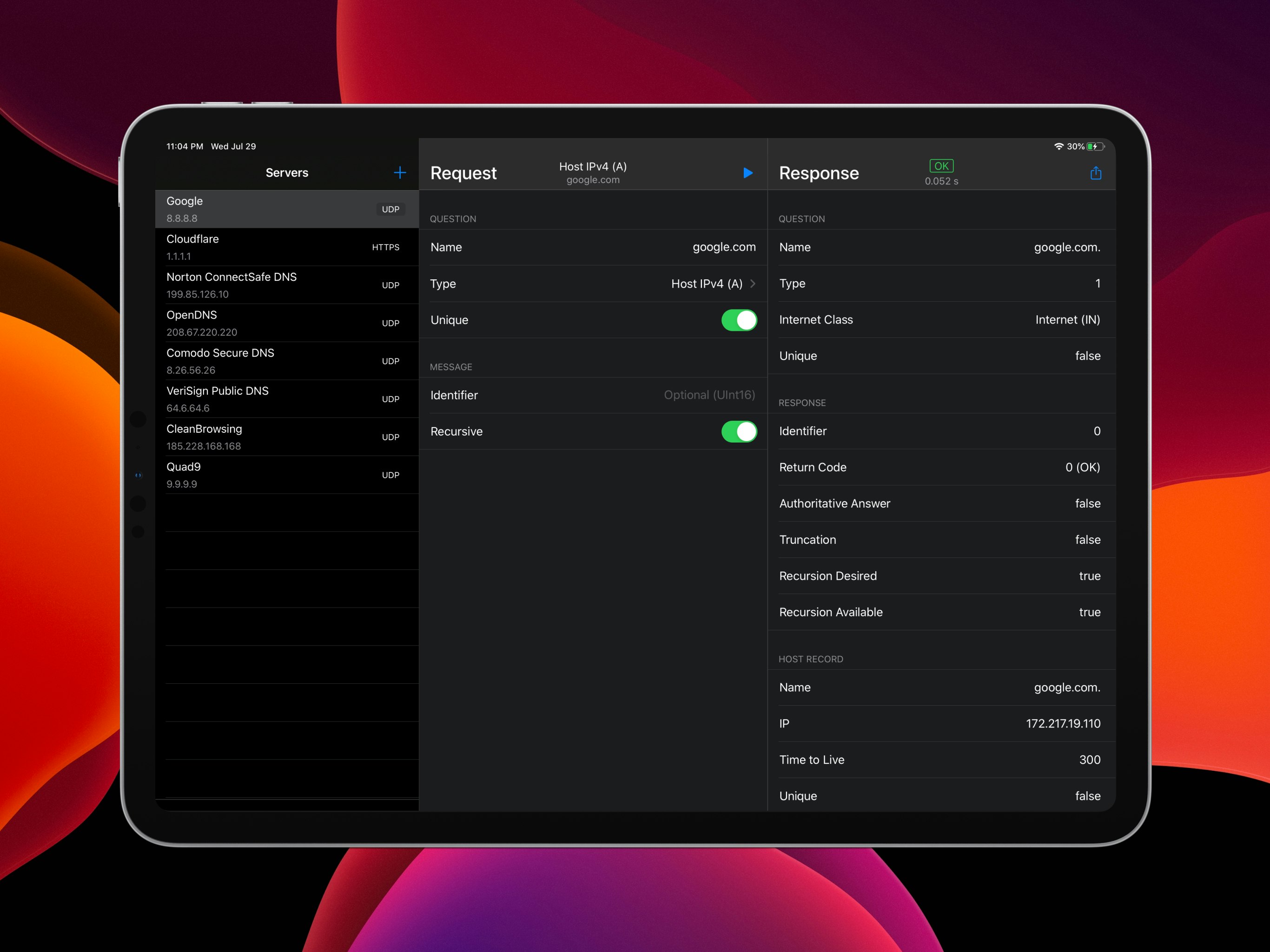The width and height of the screenshot is (1270, 952).
Task: Turn off the Recursive query toggle
Action: click(x=740, y=432)
